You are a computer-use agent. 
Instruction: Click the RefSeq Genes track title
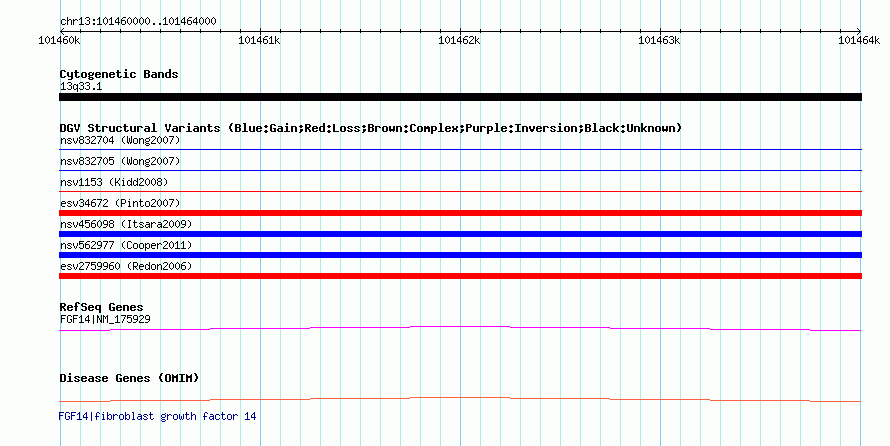[101, 307]
